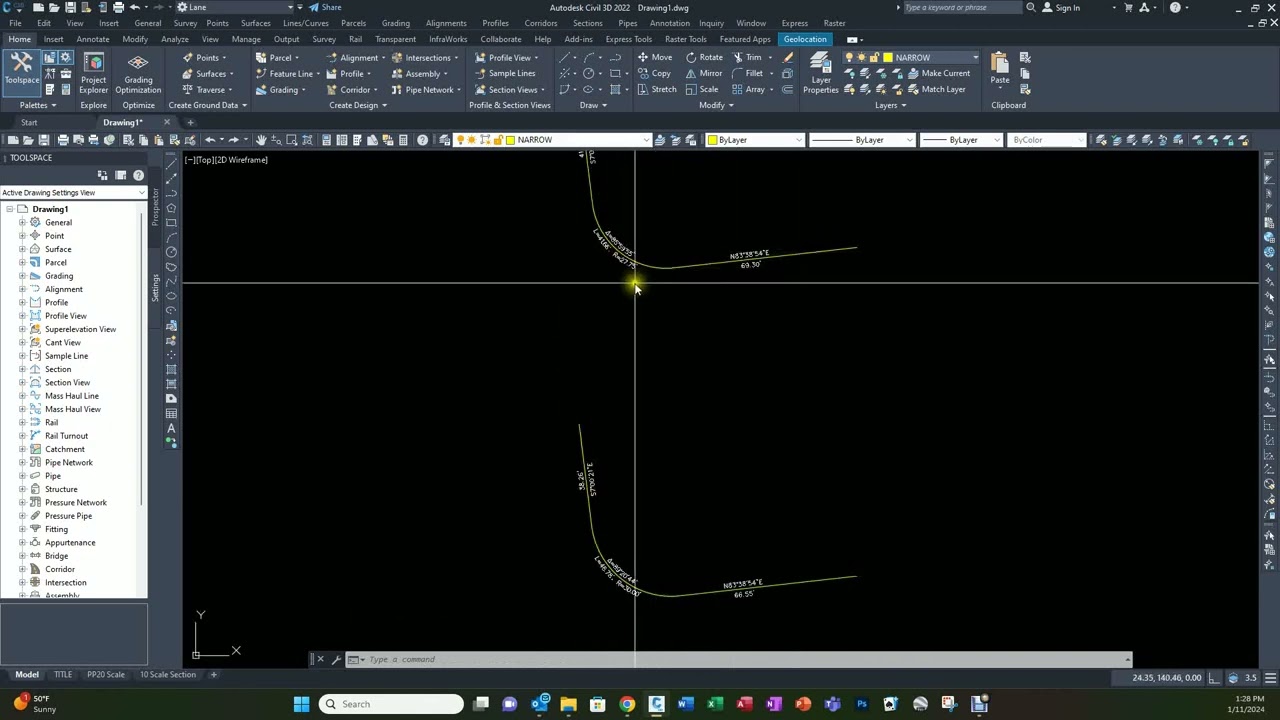Expand the General settings node
The height and width of the screenshot is (720, 1280).
(x=22, y=222)
